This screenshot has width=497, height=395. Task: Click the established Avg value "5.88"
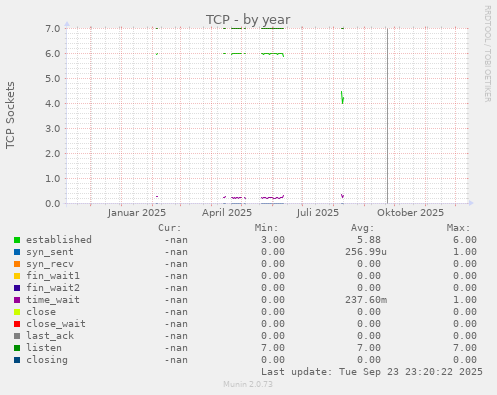(369, 240)
